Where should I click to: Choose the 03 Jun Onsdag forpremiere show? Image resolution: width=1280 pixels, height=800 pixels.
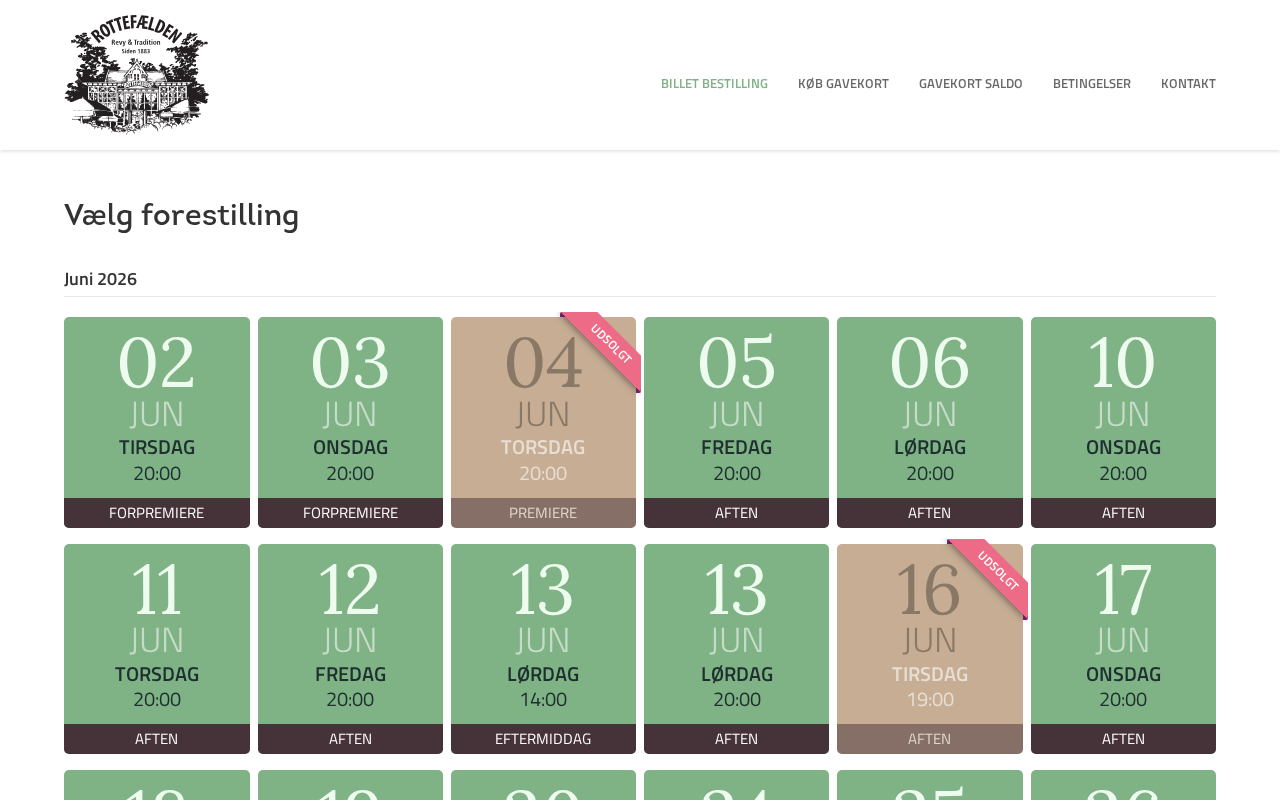coord(350,422)
